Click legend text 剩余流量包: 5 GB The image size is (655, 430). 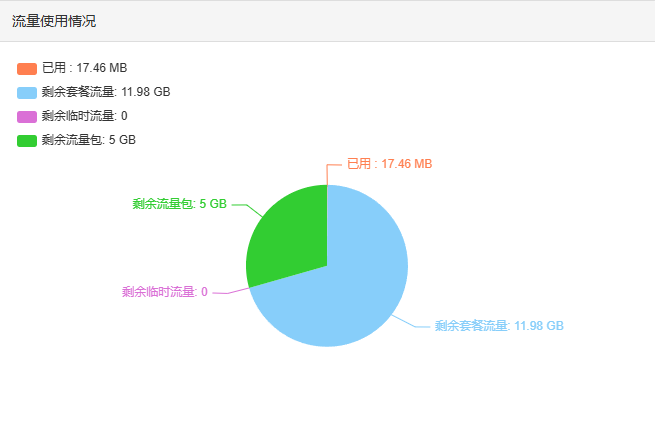[89, 140]
